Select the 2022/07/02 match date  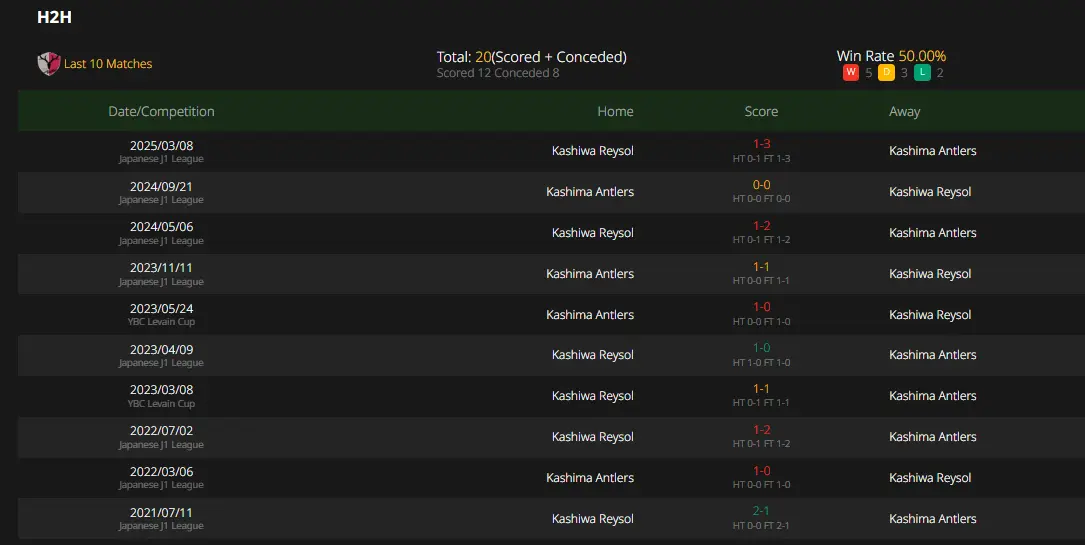pyautogui.click(x=161, y=431)
